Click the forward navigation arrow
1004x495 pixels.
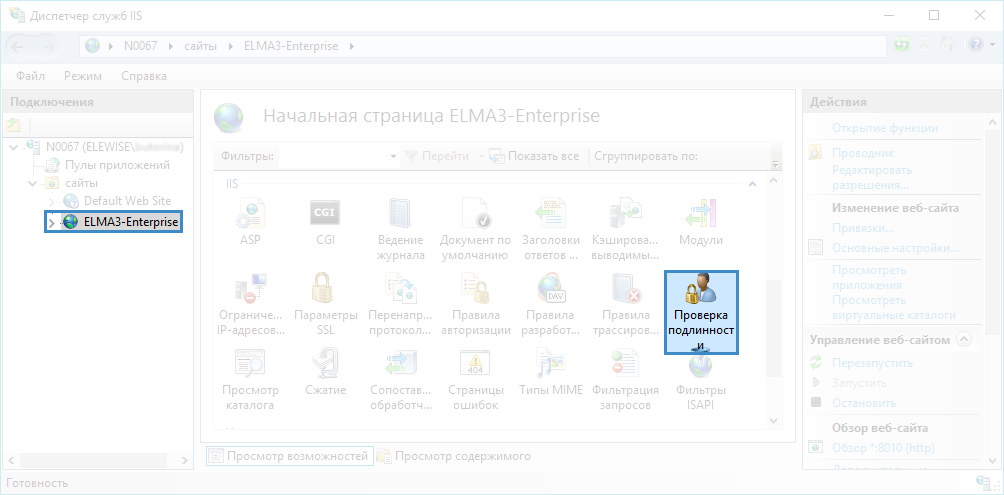point(48,46)
